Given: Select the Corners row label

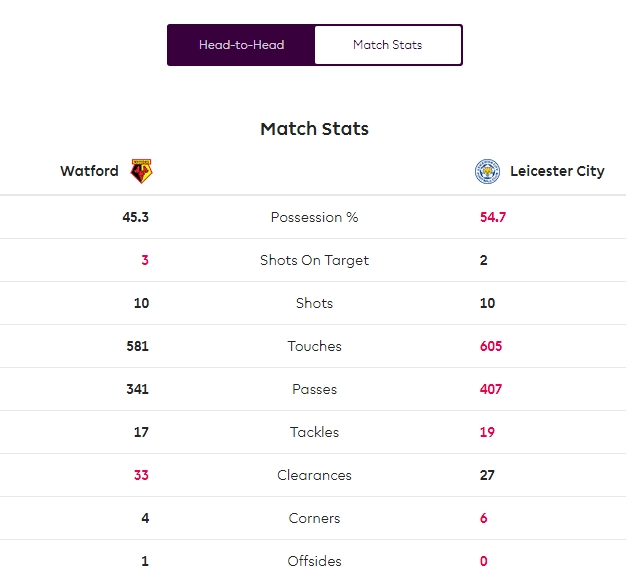Looking at the screenshot, I should tap(314, 518).
